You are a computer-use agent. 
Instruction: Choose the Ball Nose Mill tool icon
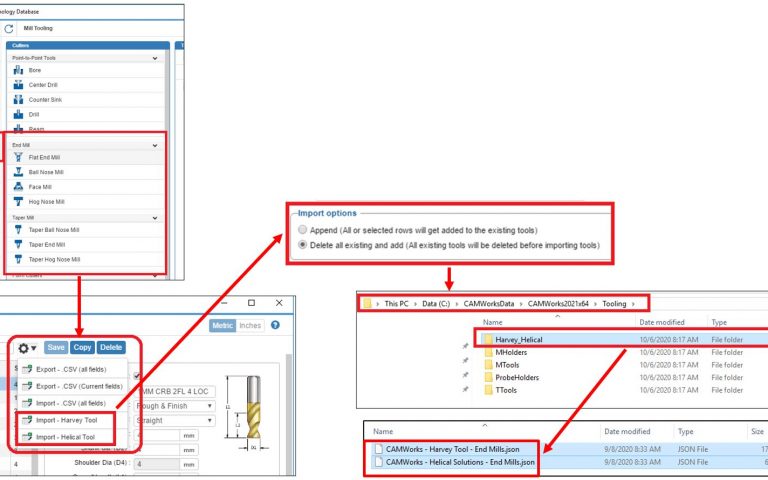click(x=20, y=172)
